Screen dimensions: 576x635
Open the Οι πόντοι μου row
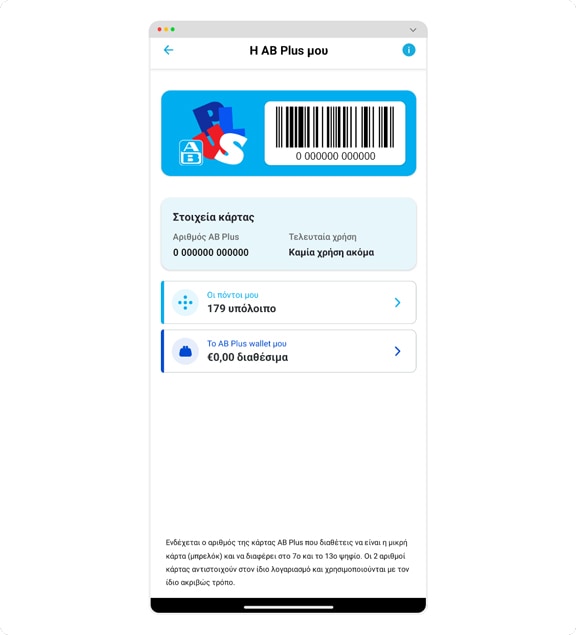point(288,303)
